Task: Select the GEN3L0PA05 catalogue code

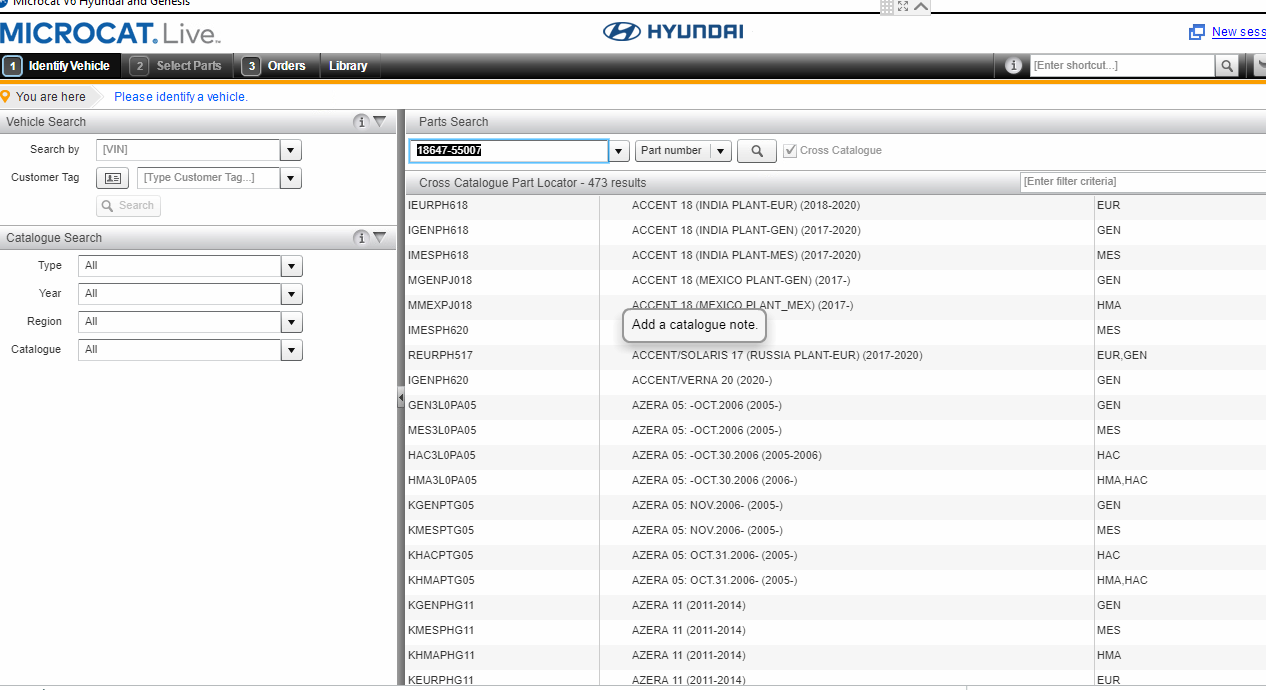Action: coord(442,406)
